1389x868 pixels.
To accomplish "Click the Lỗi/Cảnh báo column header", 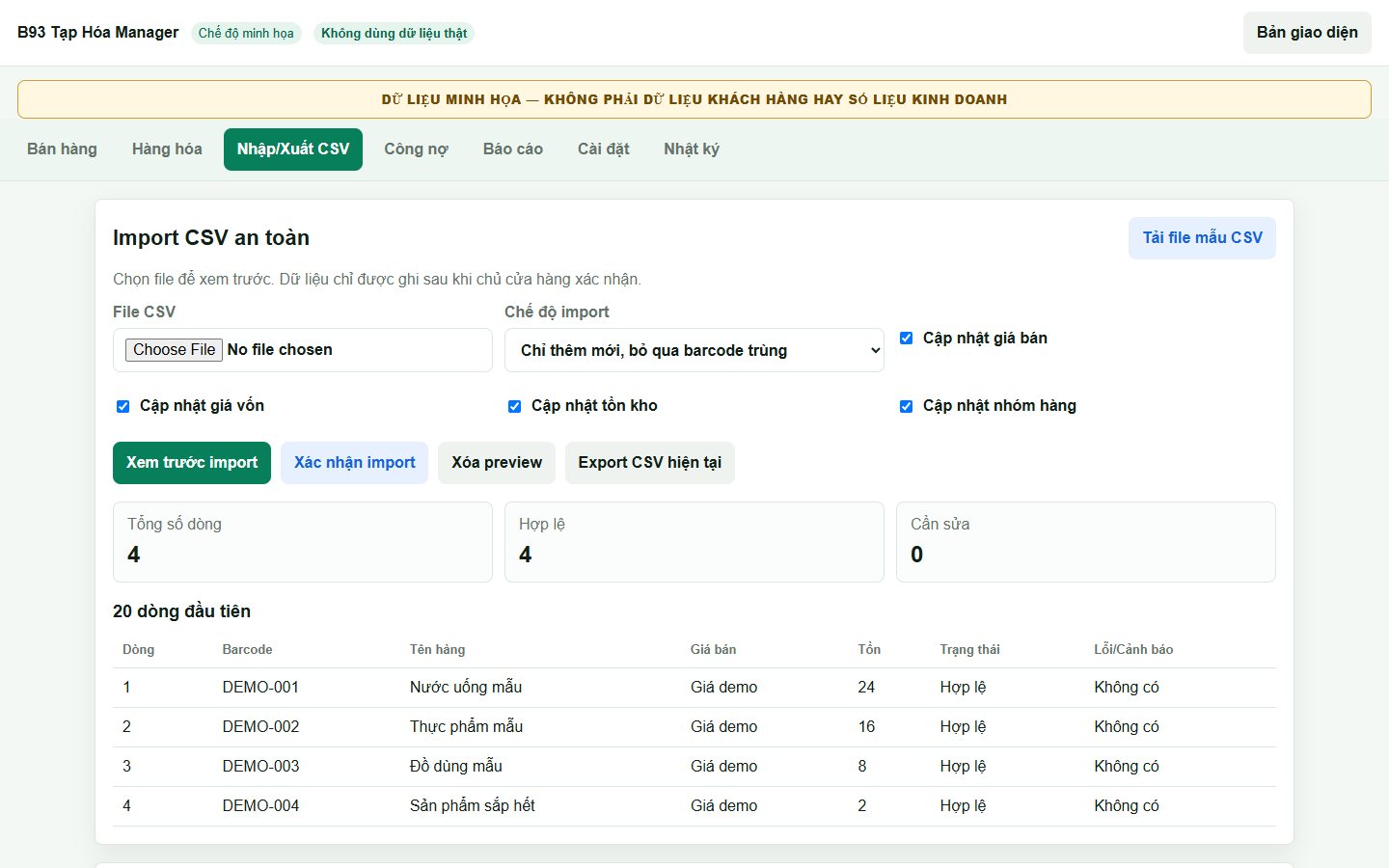I will (x=1133, y=650).
